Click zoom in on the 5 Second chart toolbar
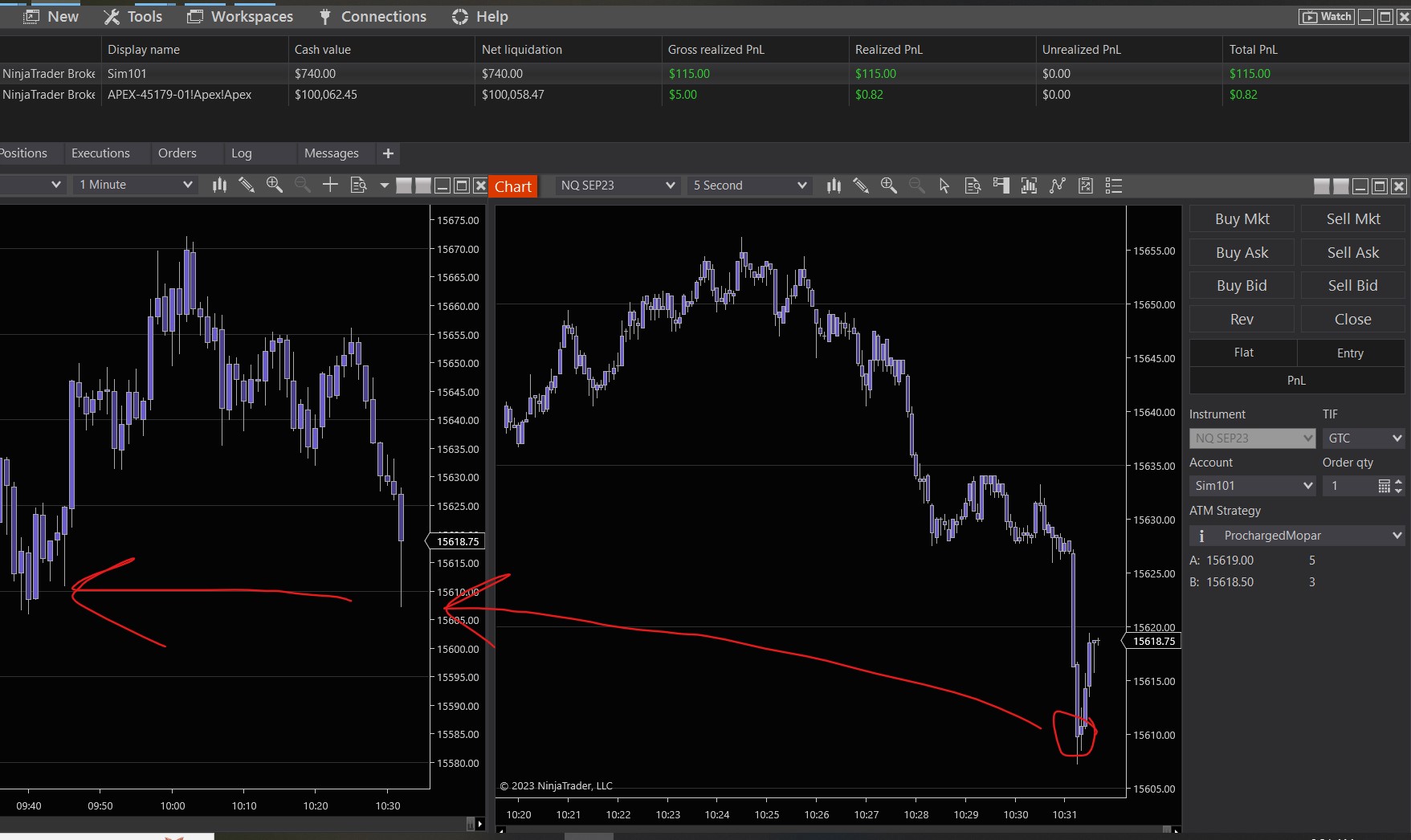 pyautogui.click(x=888, y=186)
